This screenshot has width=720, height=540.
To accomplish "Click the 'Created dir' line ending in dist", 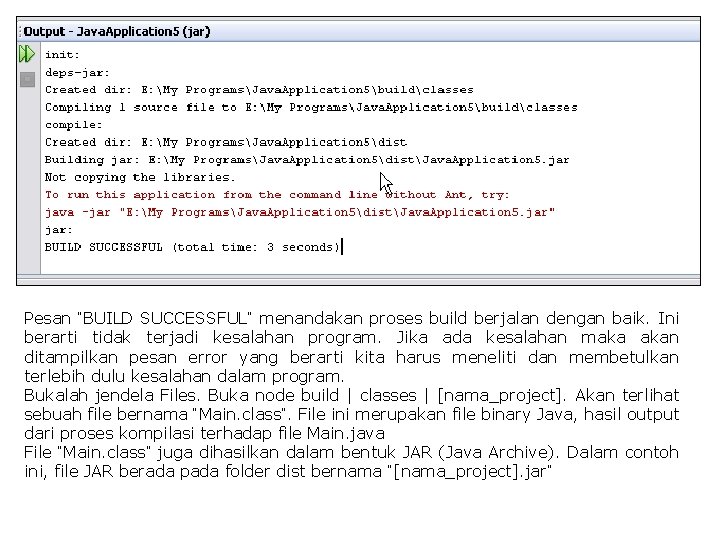I will tap(226, 142).
